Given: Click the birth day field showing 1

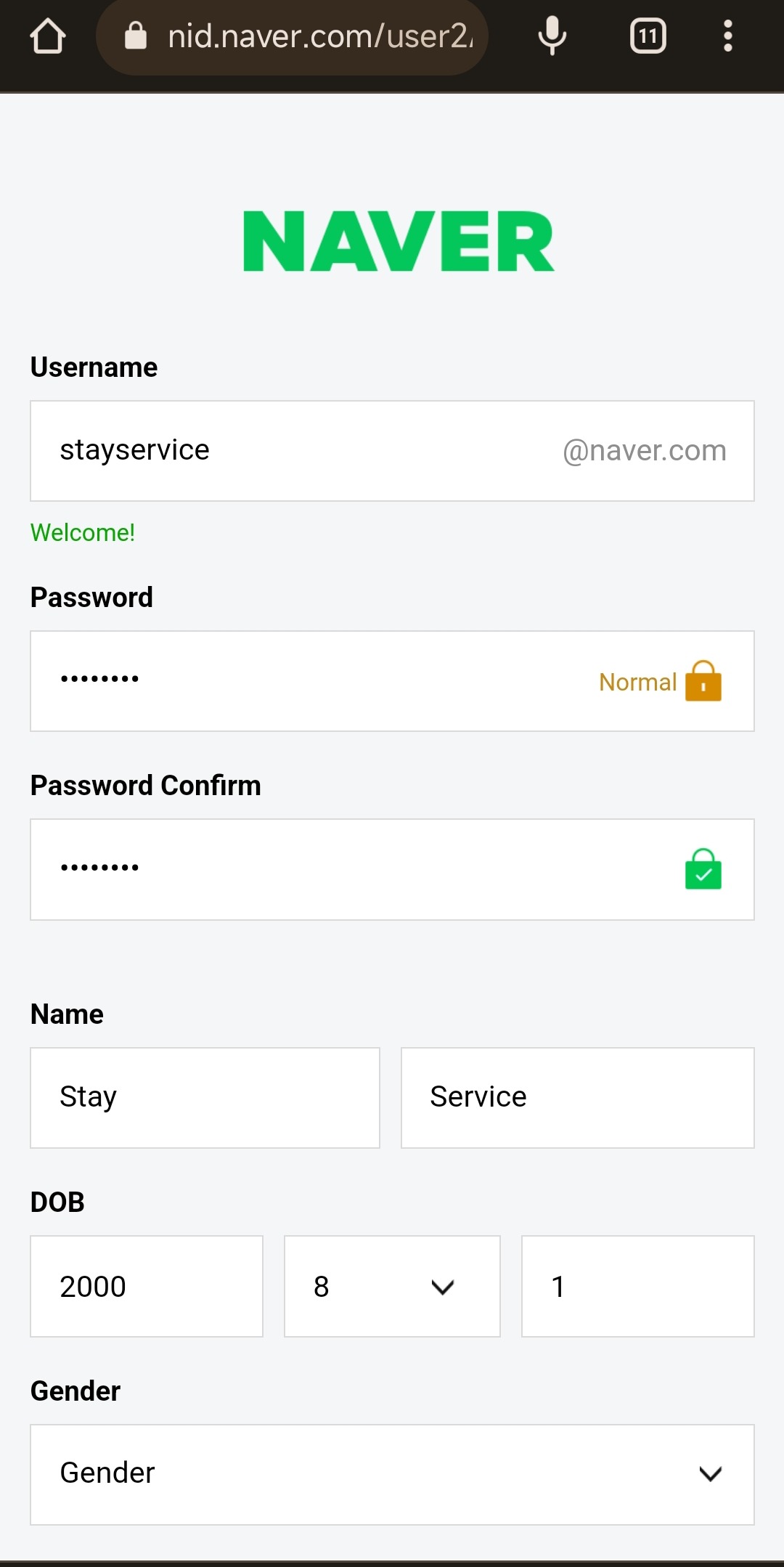Looking at the screenshot, I should pos(637,1286).
